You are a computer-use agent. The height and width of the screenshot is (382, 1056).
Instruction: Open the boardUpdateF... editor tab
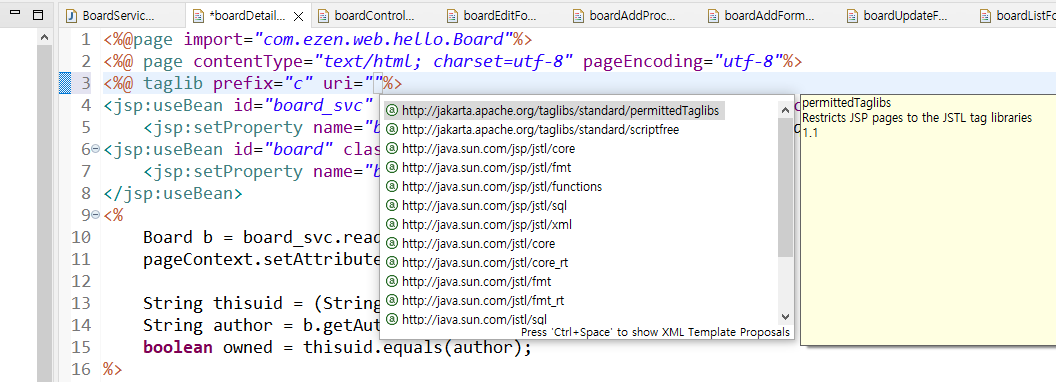905,15
